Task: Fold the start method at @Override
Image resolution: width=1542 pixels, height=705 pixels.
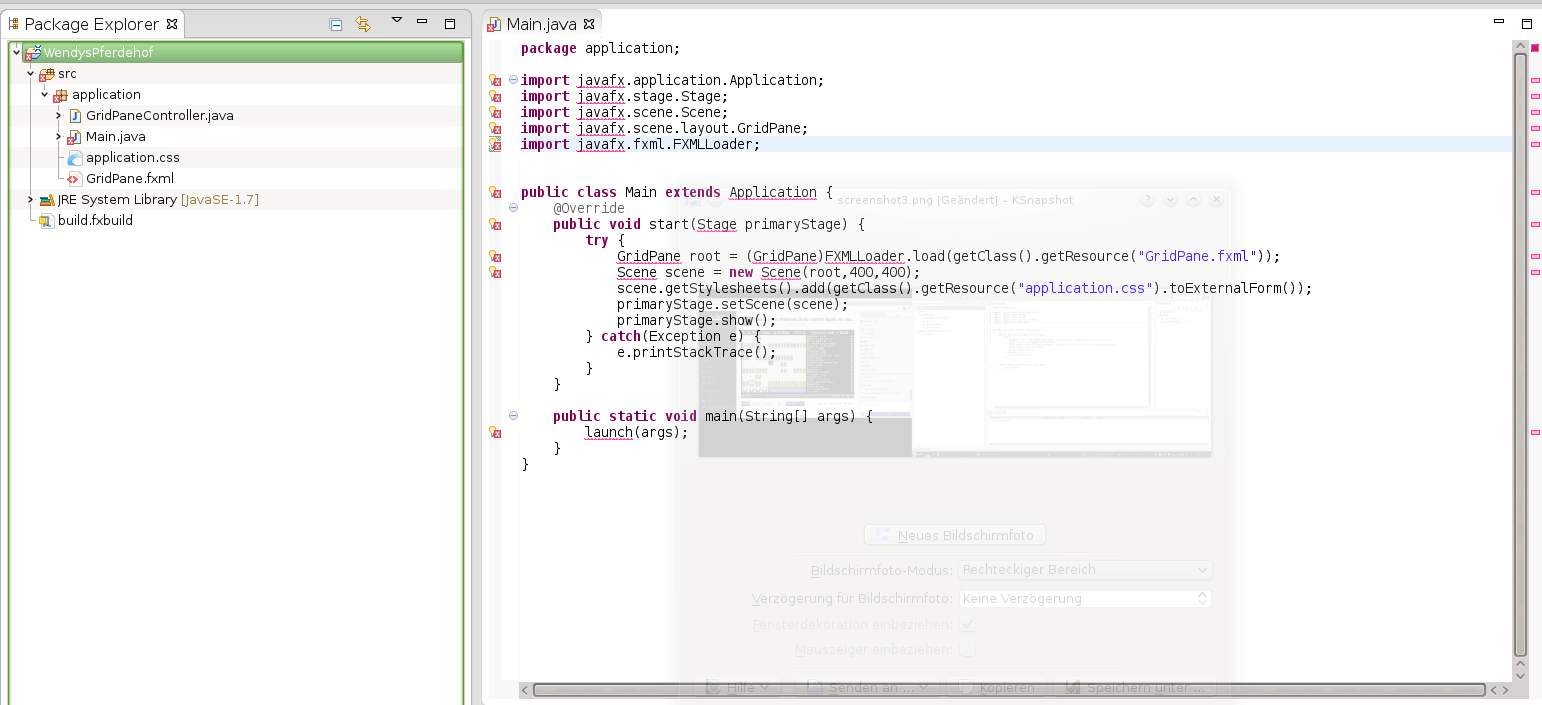Action: 513,208
